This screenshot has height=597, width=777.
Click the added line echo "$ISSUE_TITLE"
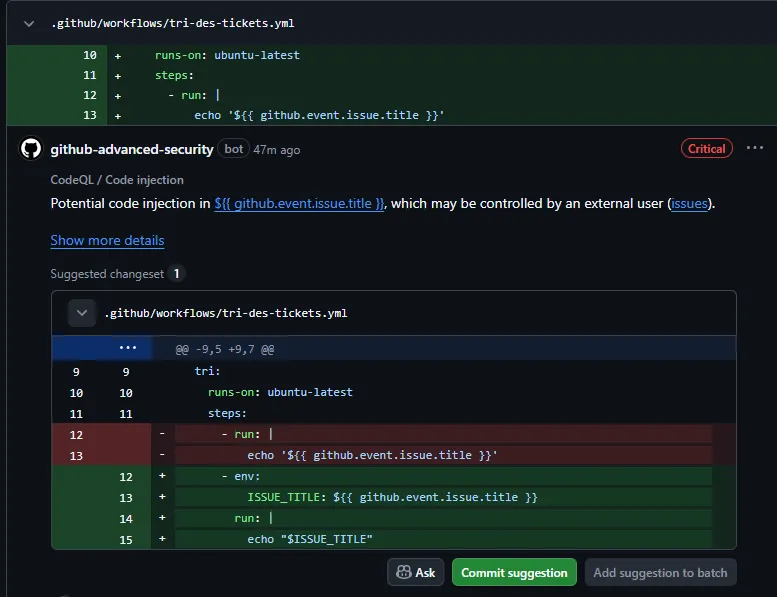click(x=310, y=539)
